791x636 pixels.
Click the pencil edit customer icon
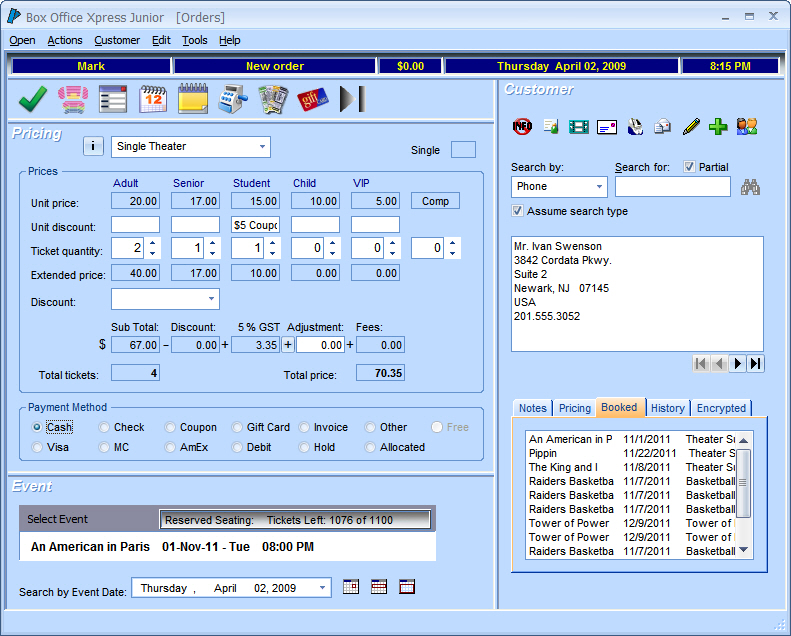click(691, 126)
